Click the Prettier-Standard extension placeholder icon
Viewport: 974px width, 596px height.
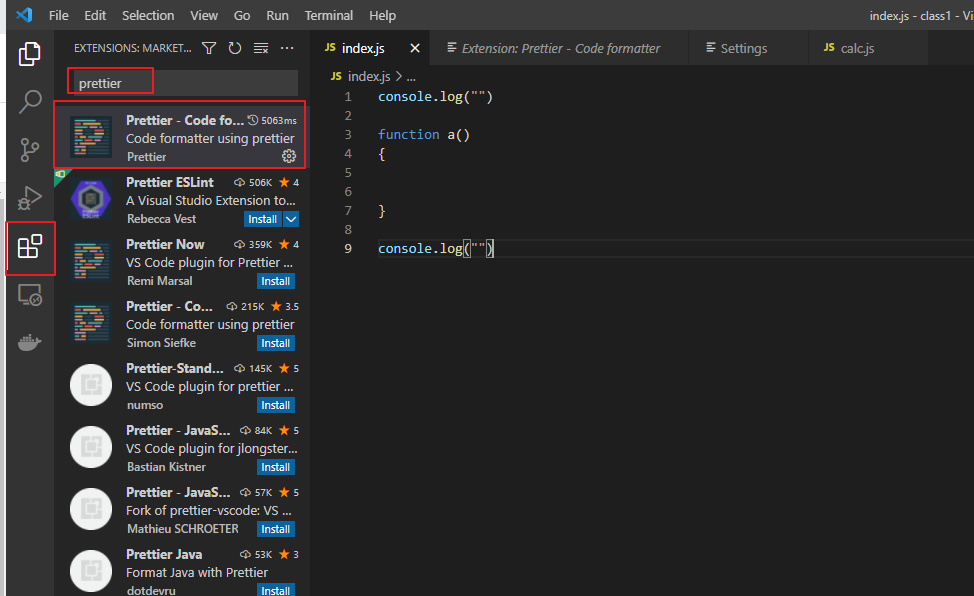coord(91,385)
